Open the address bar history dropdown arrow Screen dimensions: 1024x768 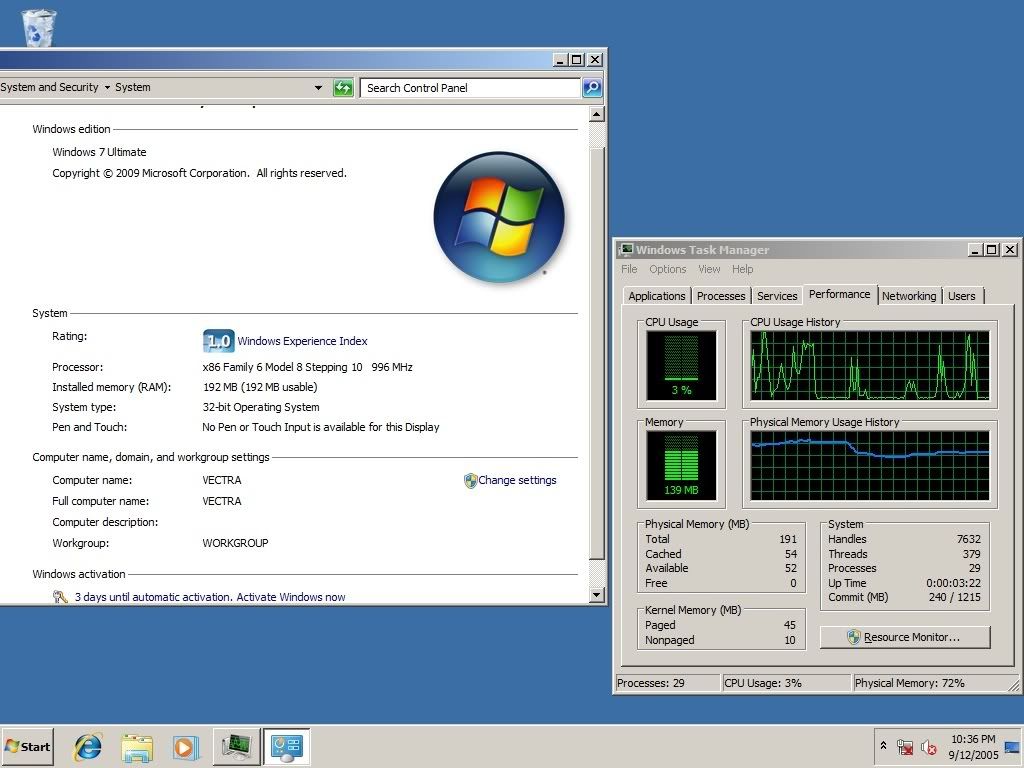tap(319, 88)
